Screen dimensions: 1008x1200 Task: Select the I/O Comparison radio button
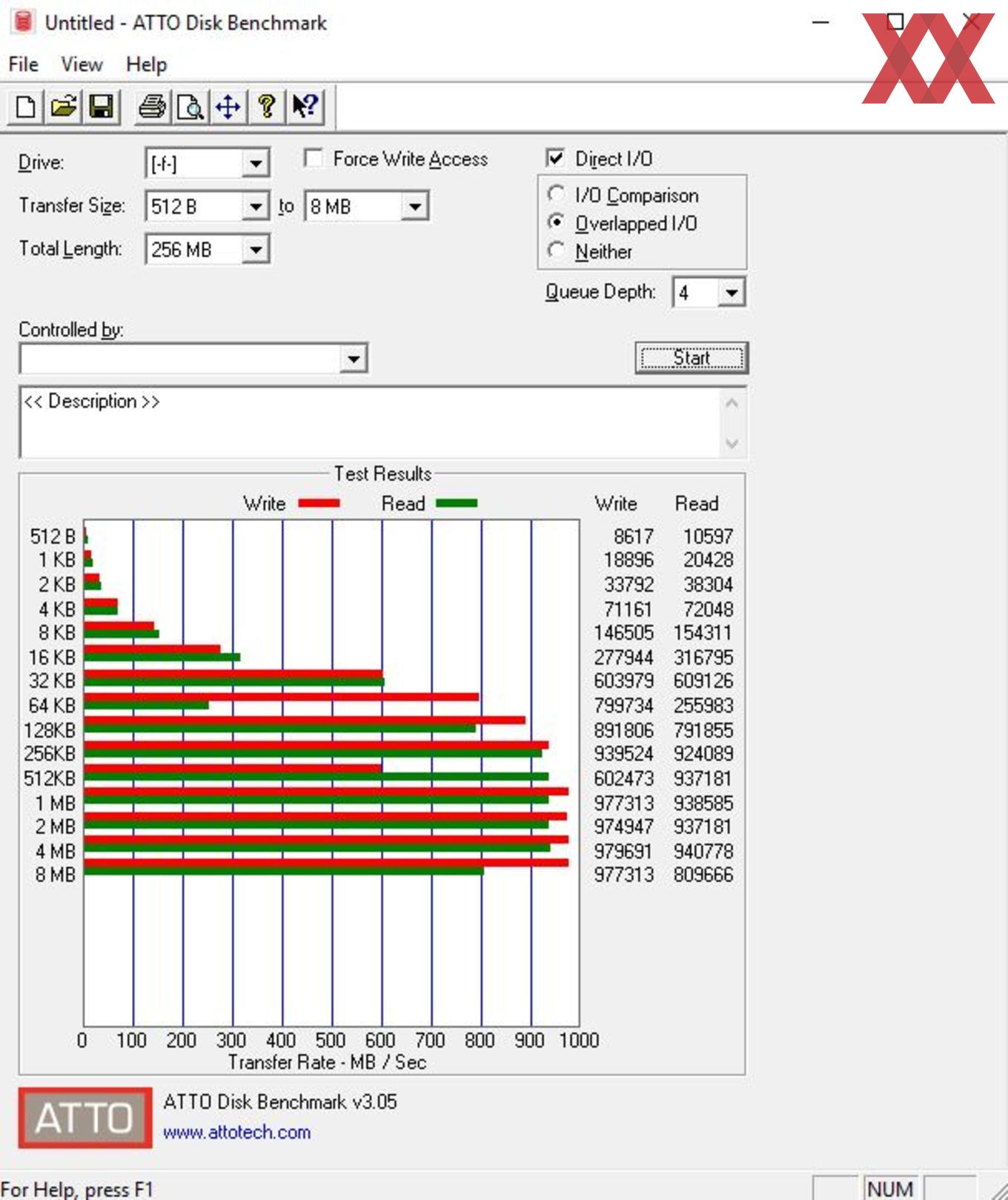pyautogui.click(x=556, y=194)
